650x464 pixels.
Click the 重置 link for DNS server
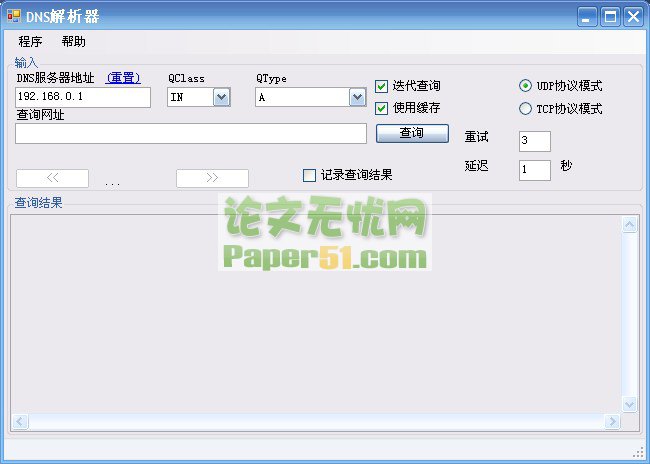coord(123,78)
